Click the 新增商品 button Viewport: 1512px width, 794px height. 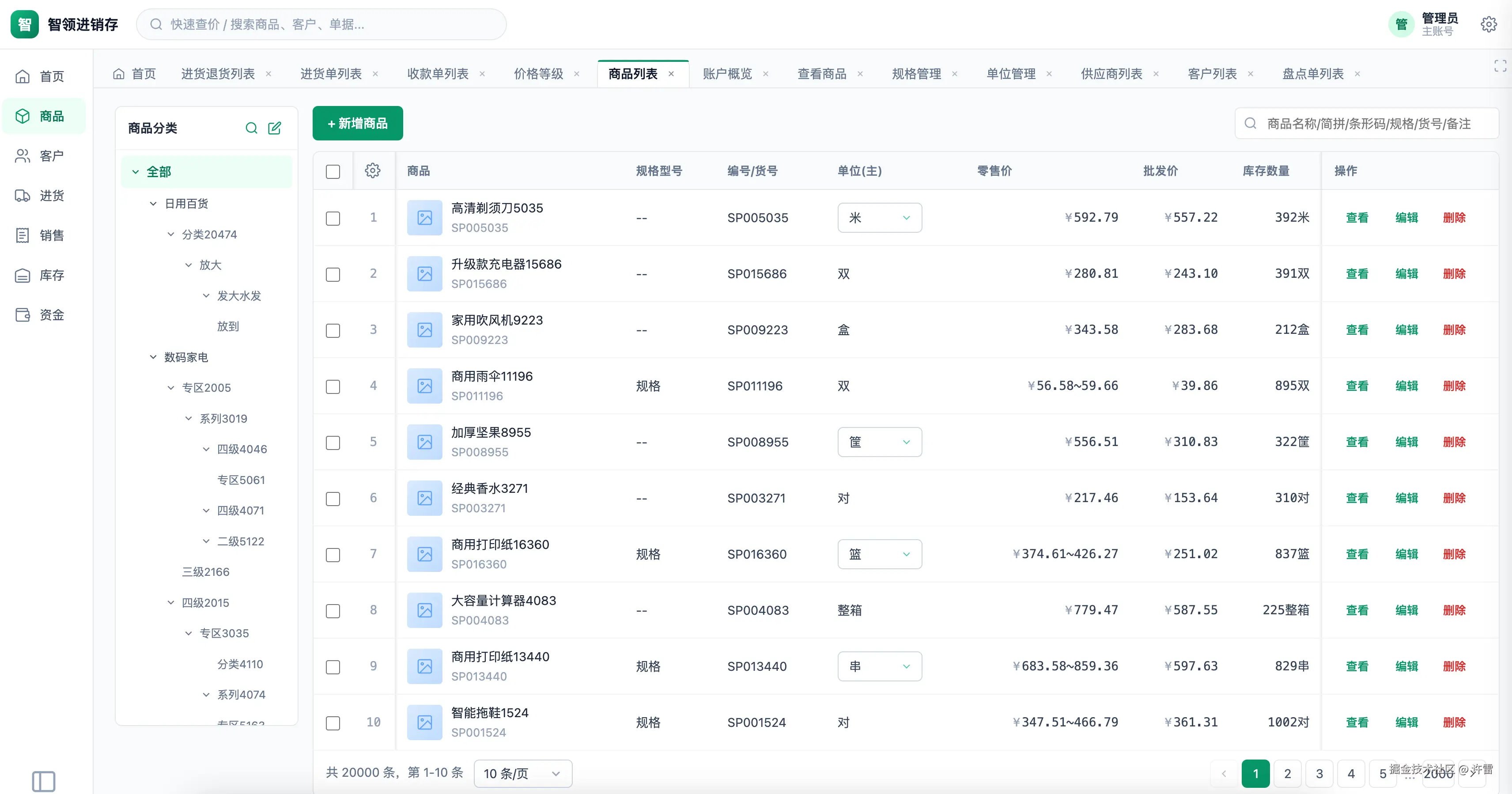pos(357,123)
